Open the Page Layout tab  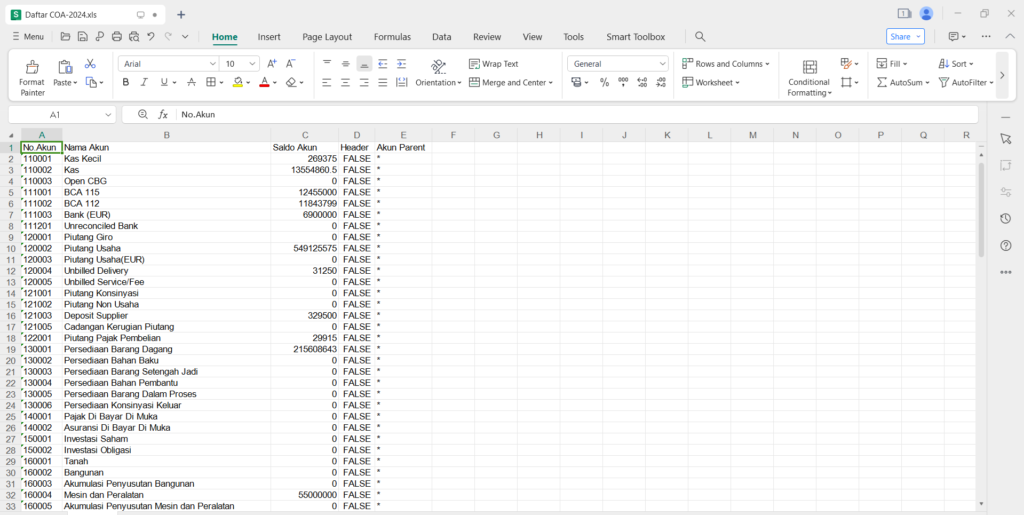pyautogui.click(x=327, y=37)
